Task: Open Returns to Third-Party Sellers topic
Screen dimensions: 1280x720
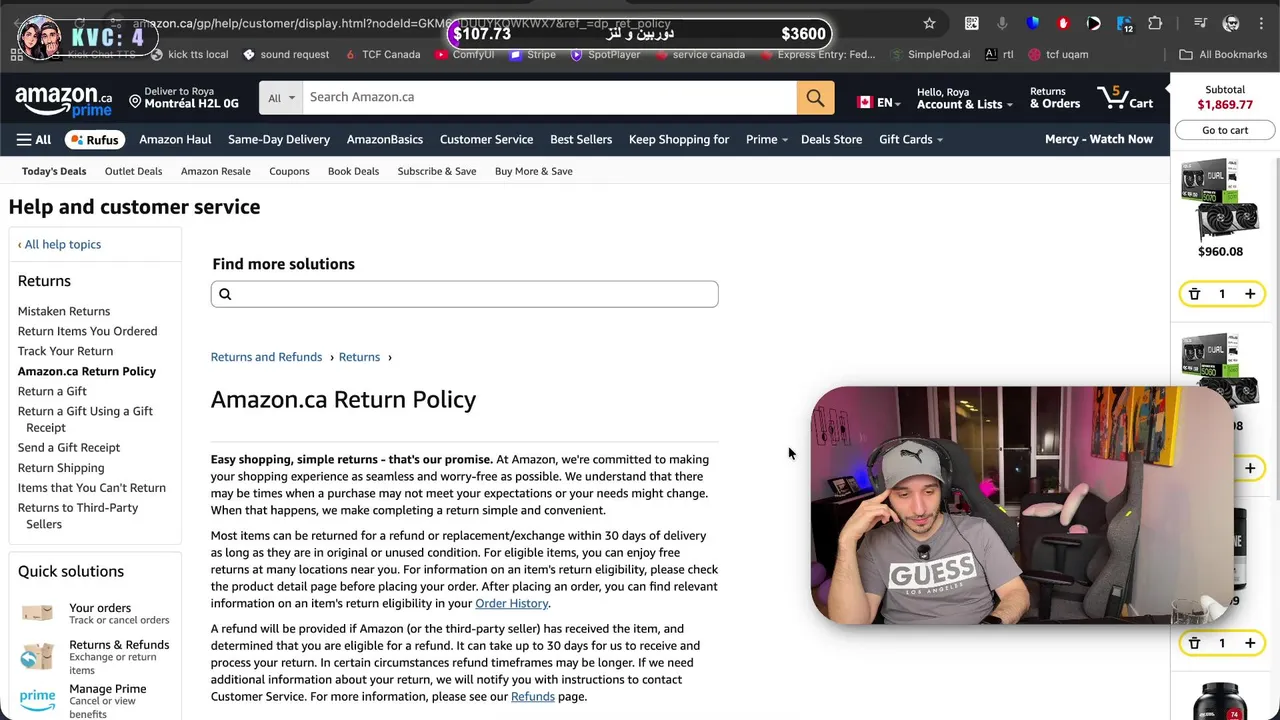Action: pyautogui.click(x=78, y=516)
